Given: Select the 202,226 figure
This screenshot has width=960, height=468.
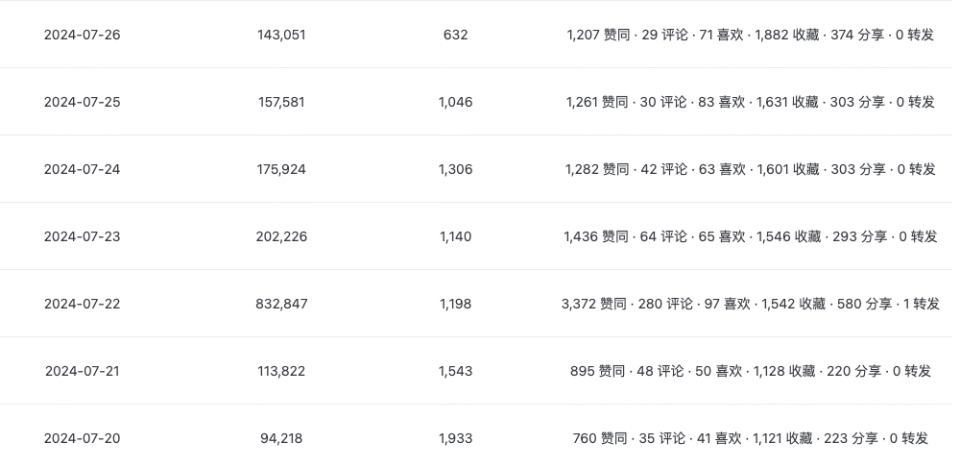Looking at the screenshot, I should point(281,236).
